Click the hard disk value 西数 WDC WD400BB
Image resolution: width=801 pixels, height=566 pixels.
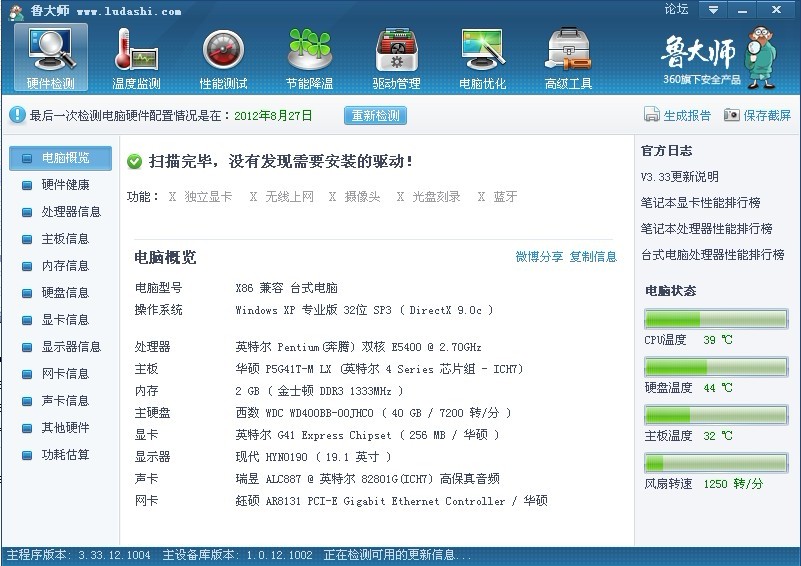pyautogui.click(x=373, y=413)
